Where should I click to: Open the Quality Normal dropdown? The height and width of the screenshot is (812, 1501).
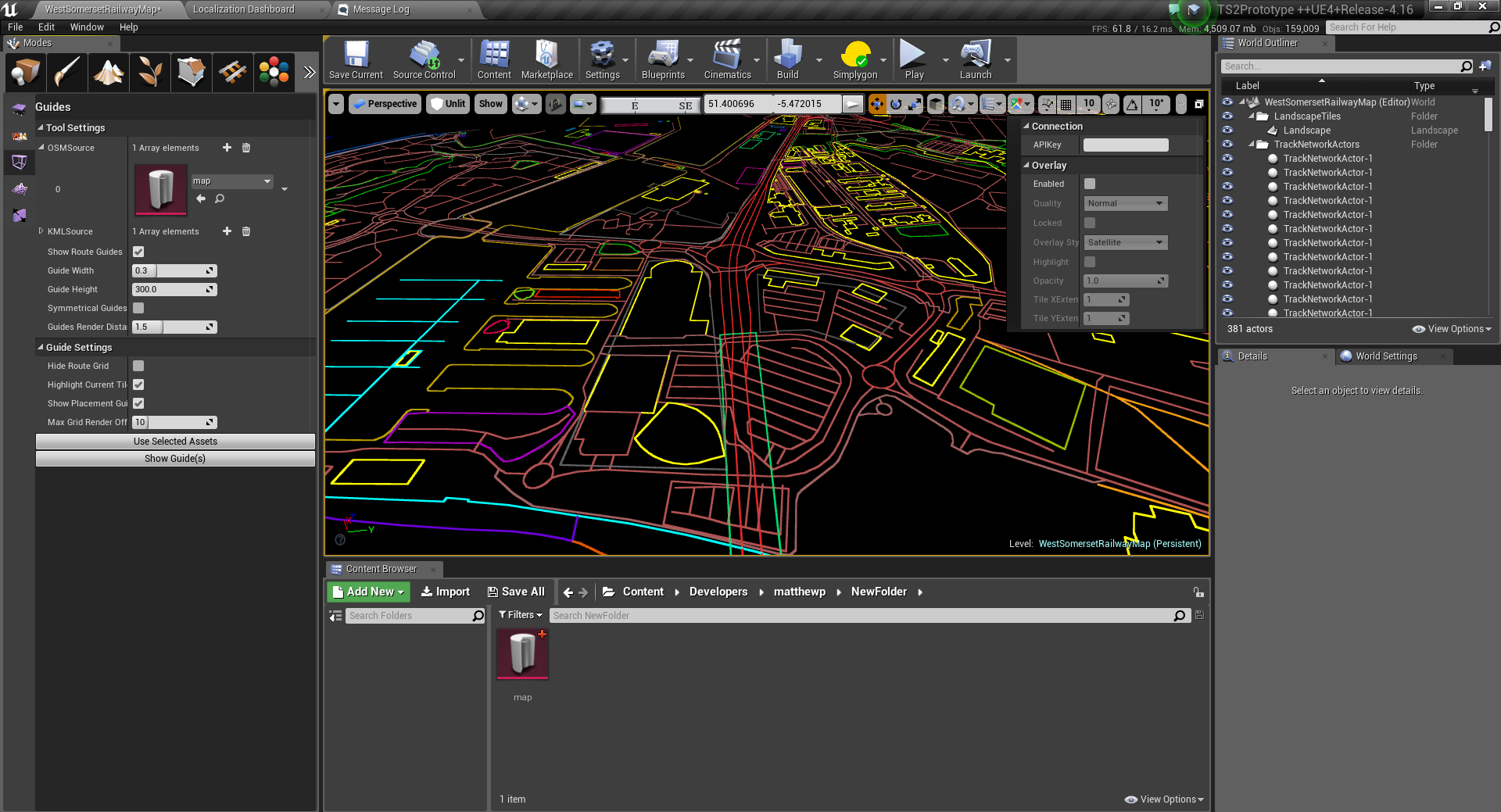pos(1125,203)
